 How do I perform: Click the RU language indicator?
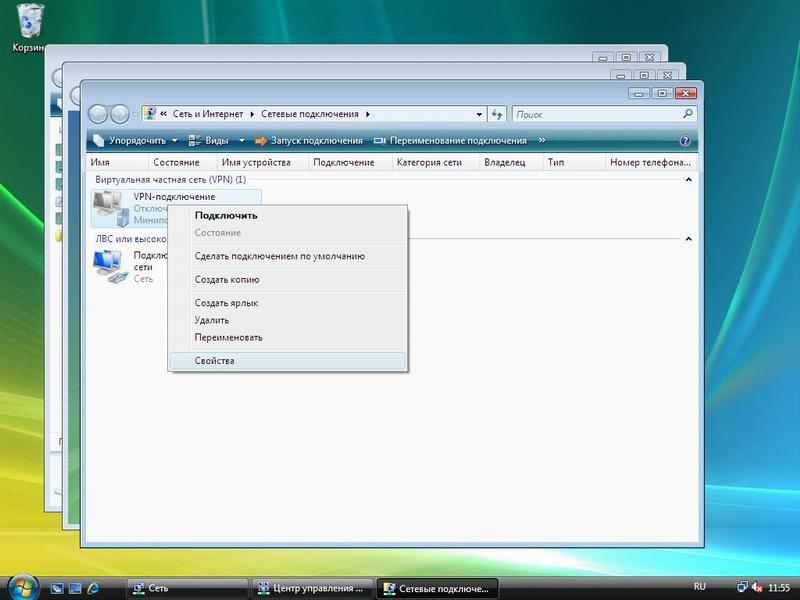[x=700, y=587]
